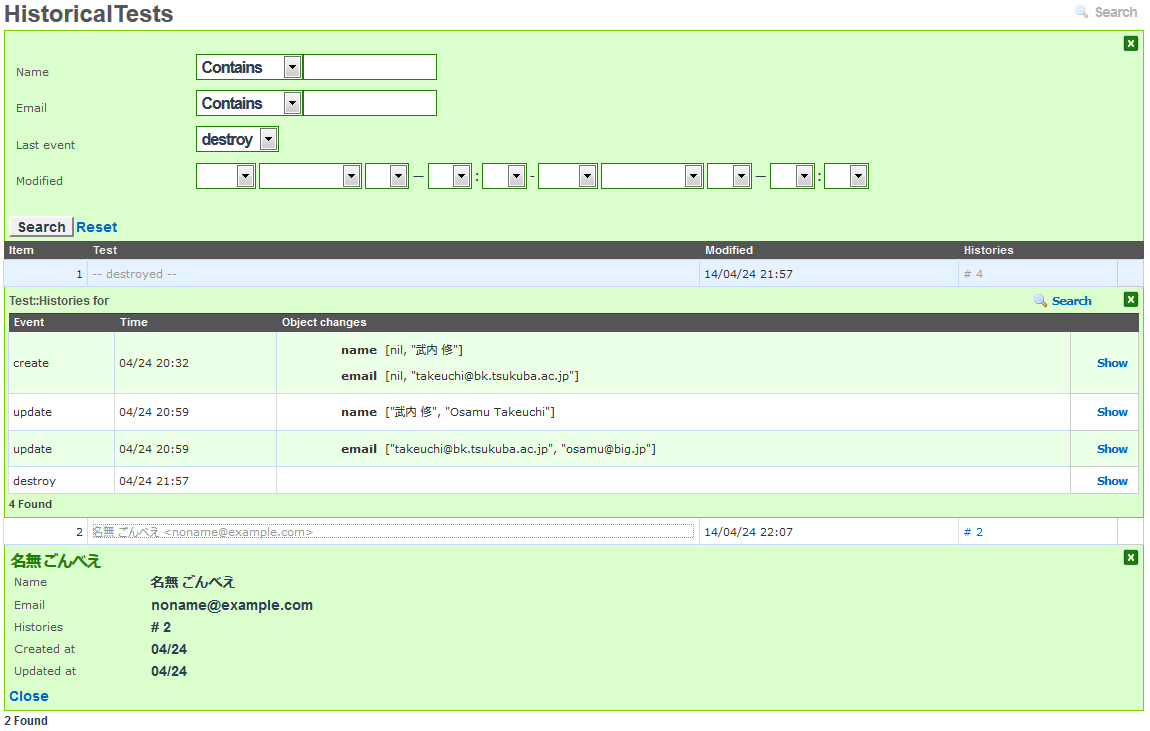The image size is (1150, 731).
Task: Click the Close link in detail panel
Action: coord(29,696)
